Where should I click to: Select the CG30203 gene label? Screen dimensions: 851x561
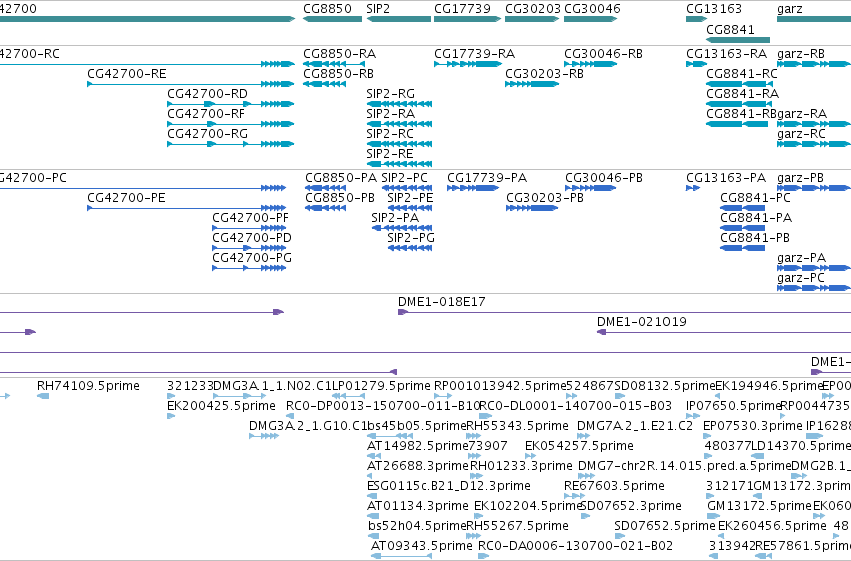click(x=532, y=8)
